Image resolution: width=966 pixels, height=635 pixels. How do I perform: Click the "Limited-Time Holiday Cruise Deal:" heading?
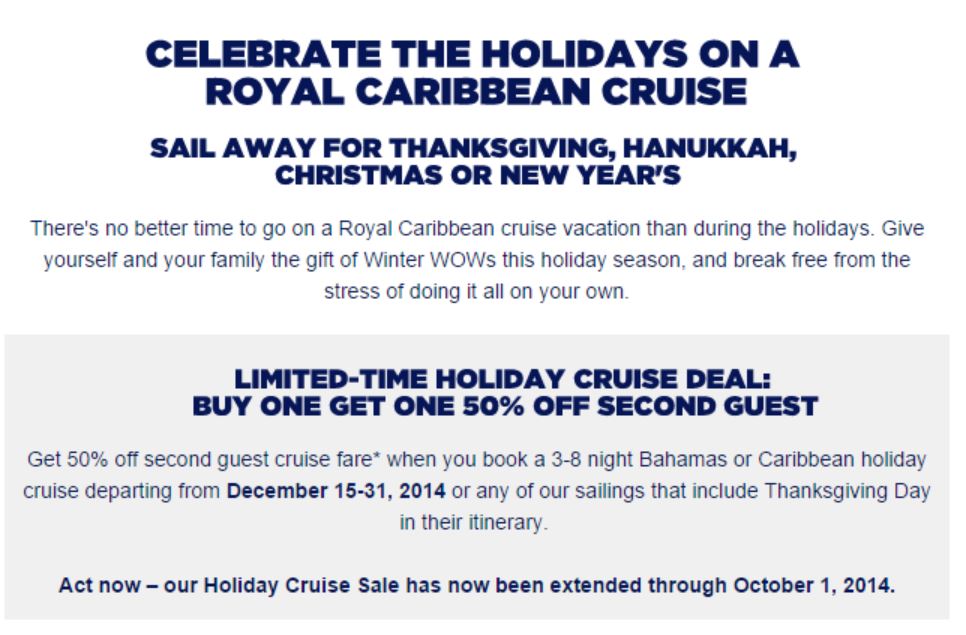[503, 379]
